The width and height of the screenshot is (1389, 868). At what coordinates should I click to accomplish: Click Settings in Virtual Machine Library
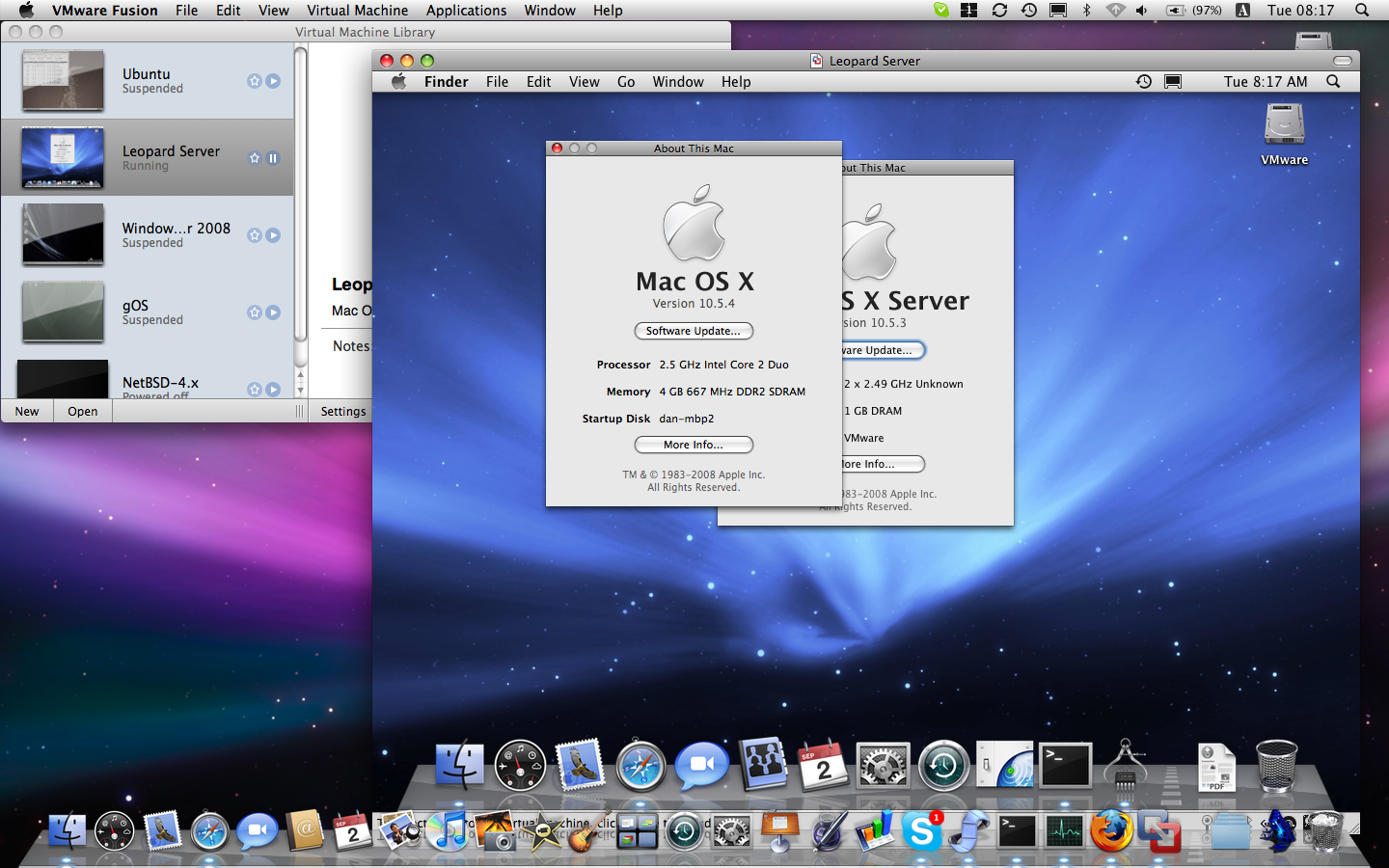coord(343,411)
